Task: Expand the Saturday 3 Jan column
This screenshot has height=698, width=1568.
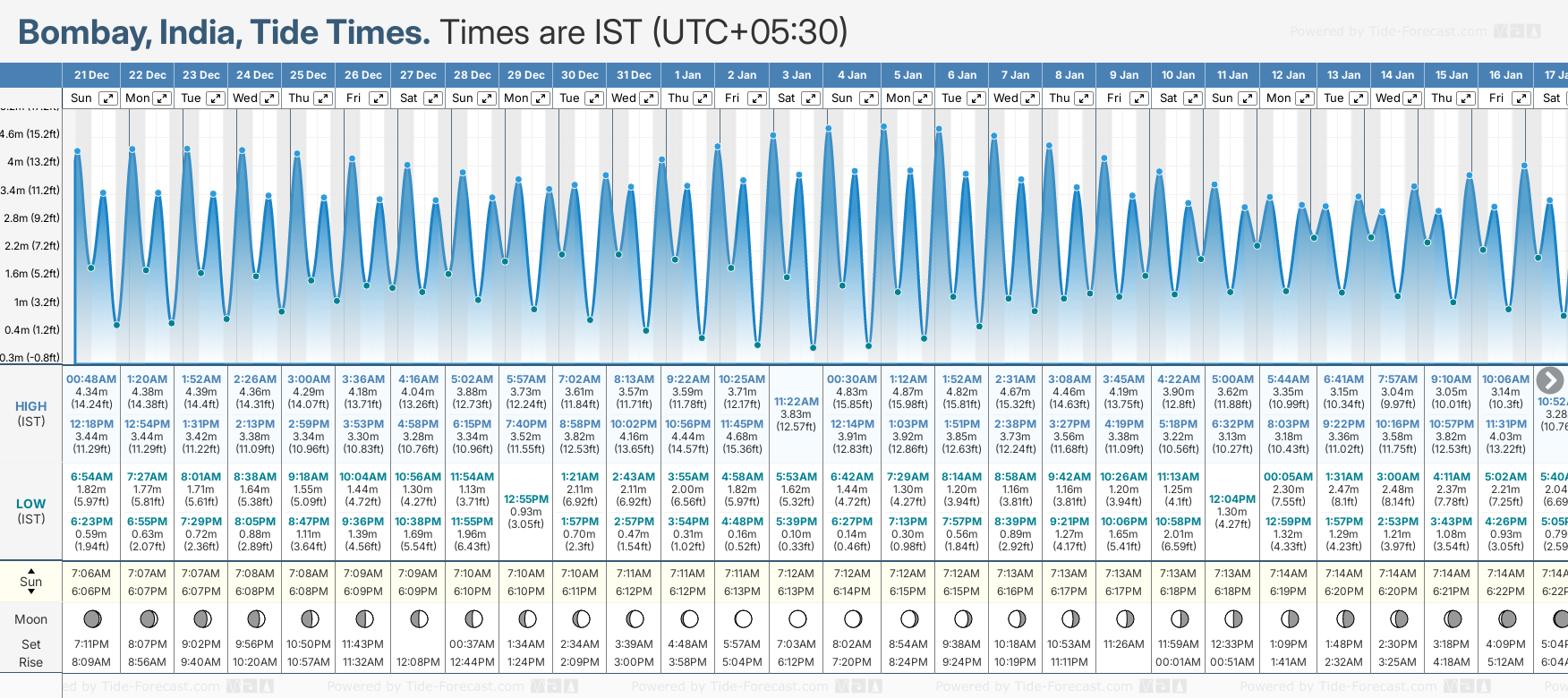Action: (x=811, y=98)
